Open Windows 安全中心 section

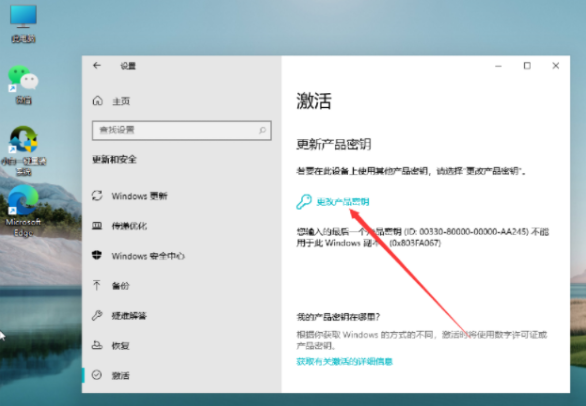pos(148,256)
